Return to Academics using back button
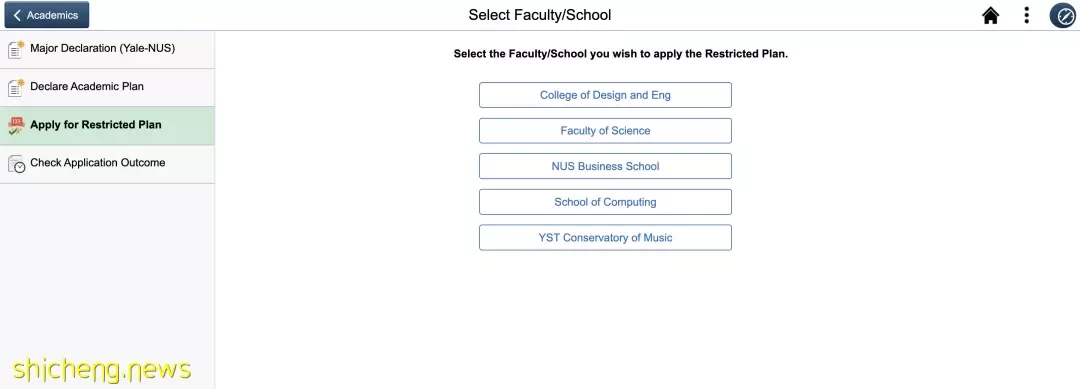The height and width of the screenshot is (389, 1080). (x=47, y=15)
